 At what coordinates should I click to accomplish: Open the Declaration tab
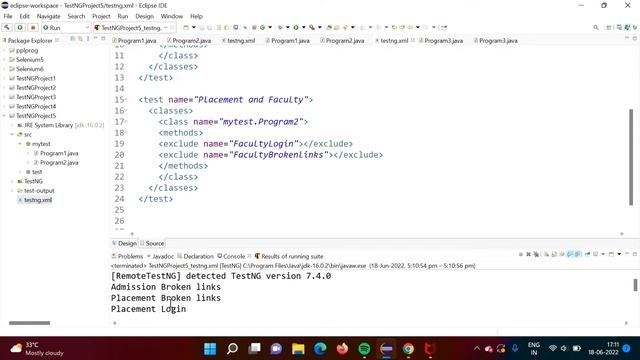tap(196, 256)
